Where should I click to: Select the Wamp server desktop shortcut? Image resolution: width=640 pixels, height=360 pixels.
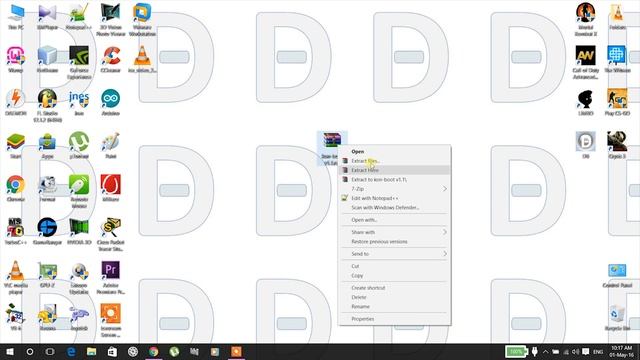[16, 60]
